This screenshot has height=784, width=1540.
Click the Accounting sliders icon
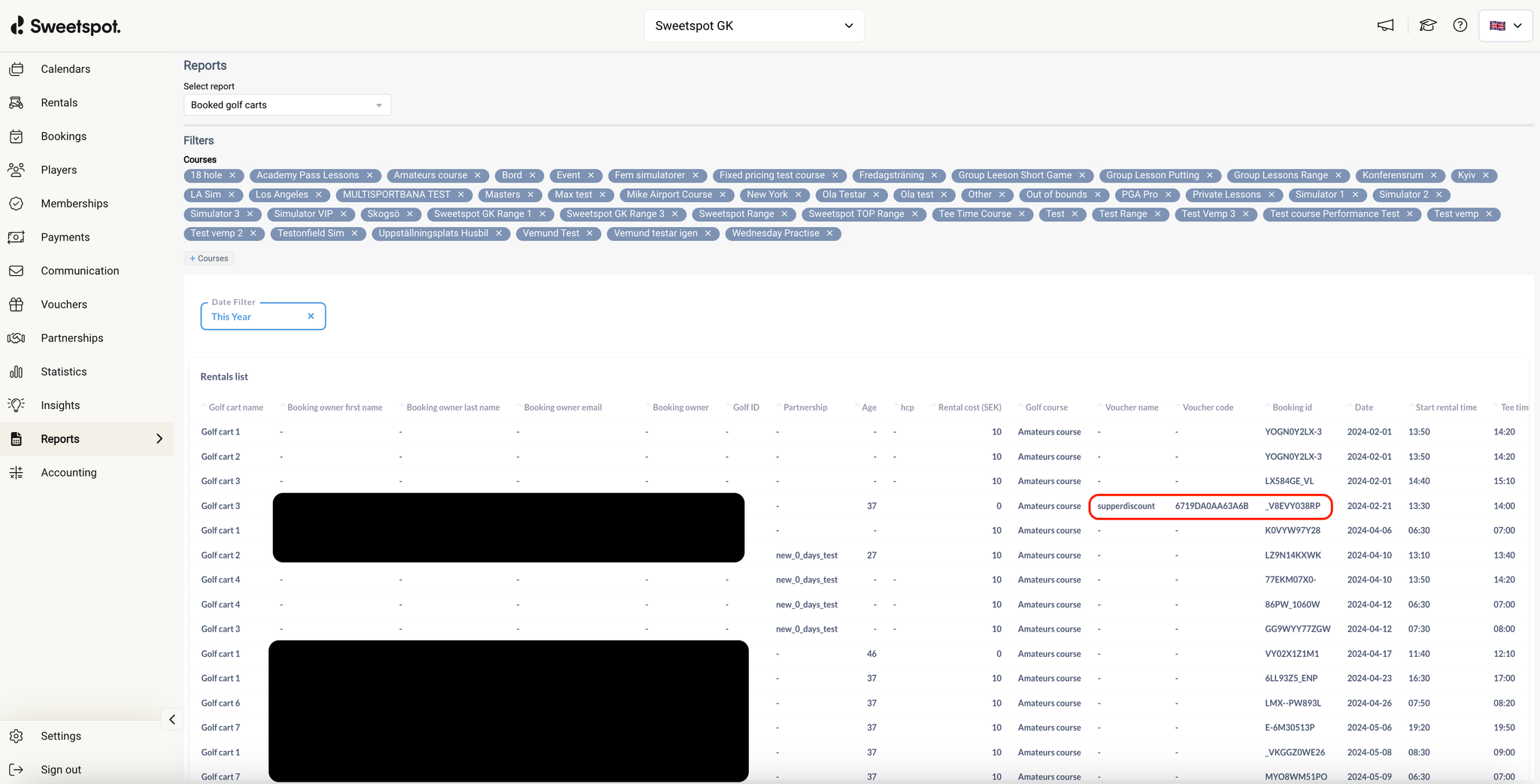pos(17,473)
